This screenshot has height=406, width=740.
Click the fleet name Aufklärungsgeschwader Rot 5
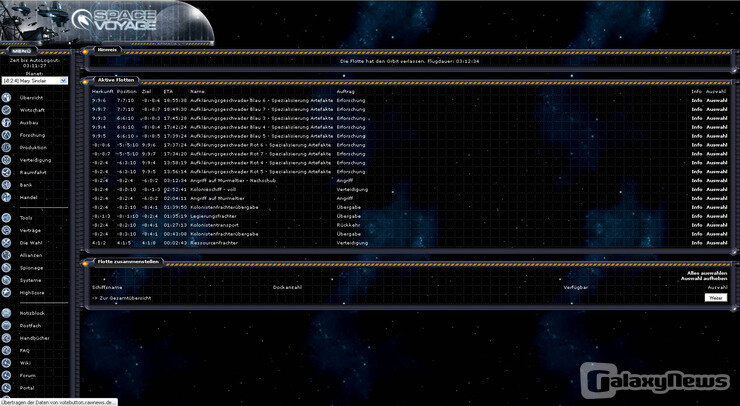[x=261, y=172]
